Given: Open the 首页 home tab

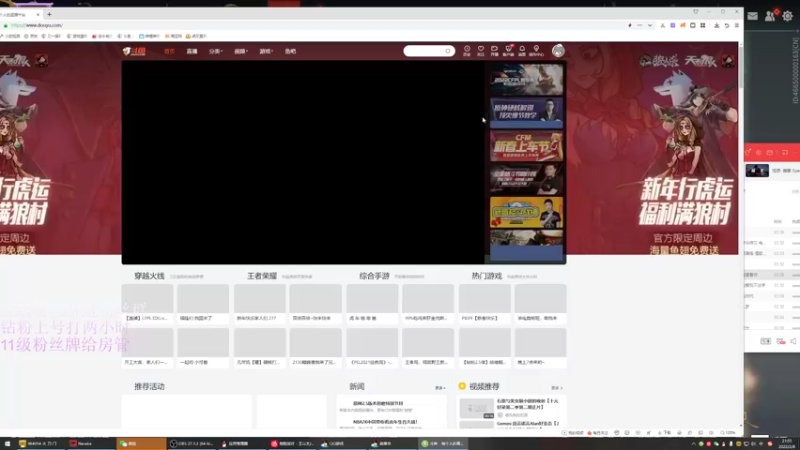Looking at the screenshot, I should [x=169, y=52].
